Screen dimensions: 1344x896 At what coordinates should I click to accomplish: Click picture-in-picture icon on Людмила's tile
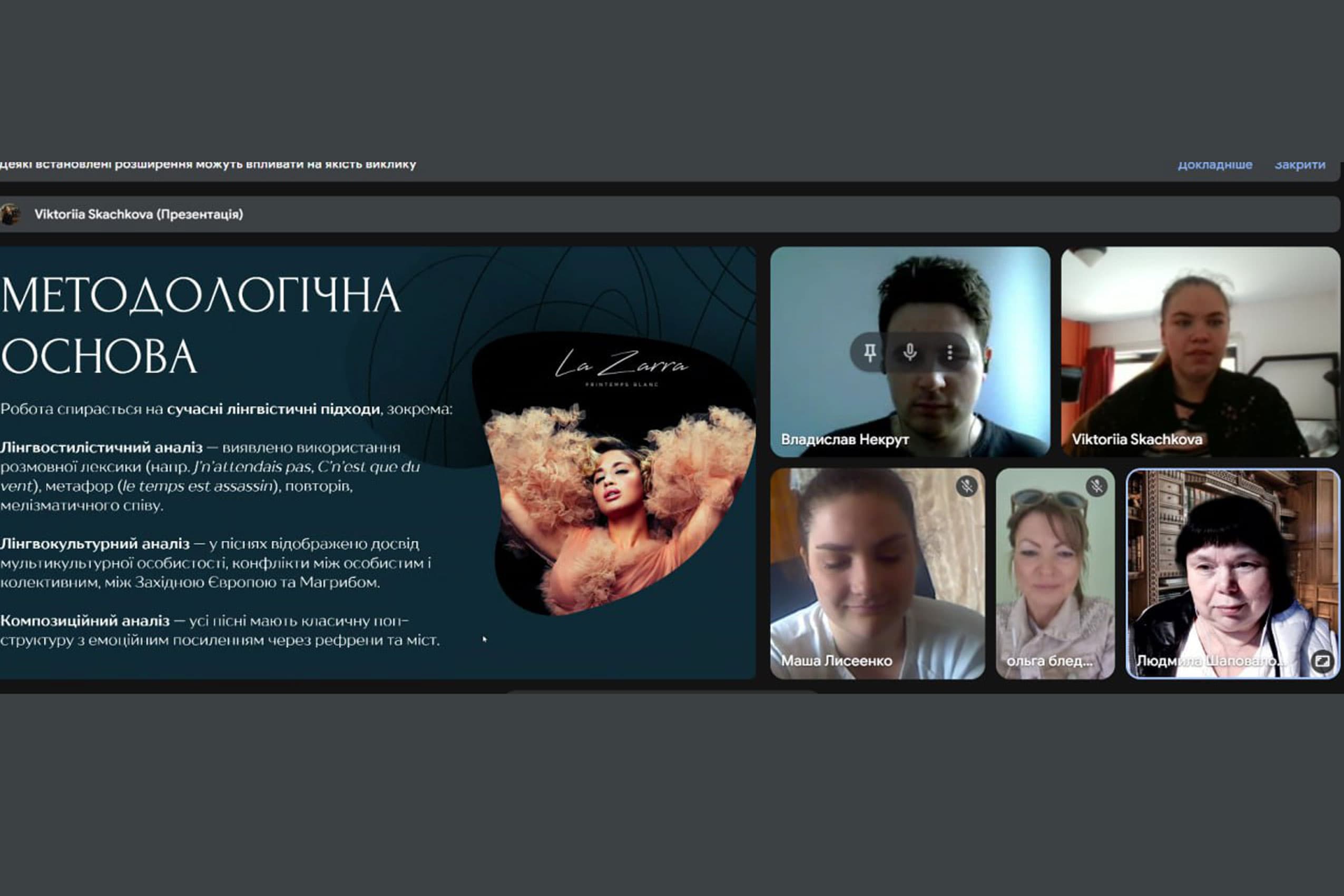point(1322,661)
